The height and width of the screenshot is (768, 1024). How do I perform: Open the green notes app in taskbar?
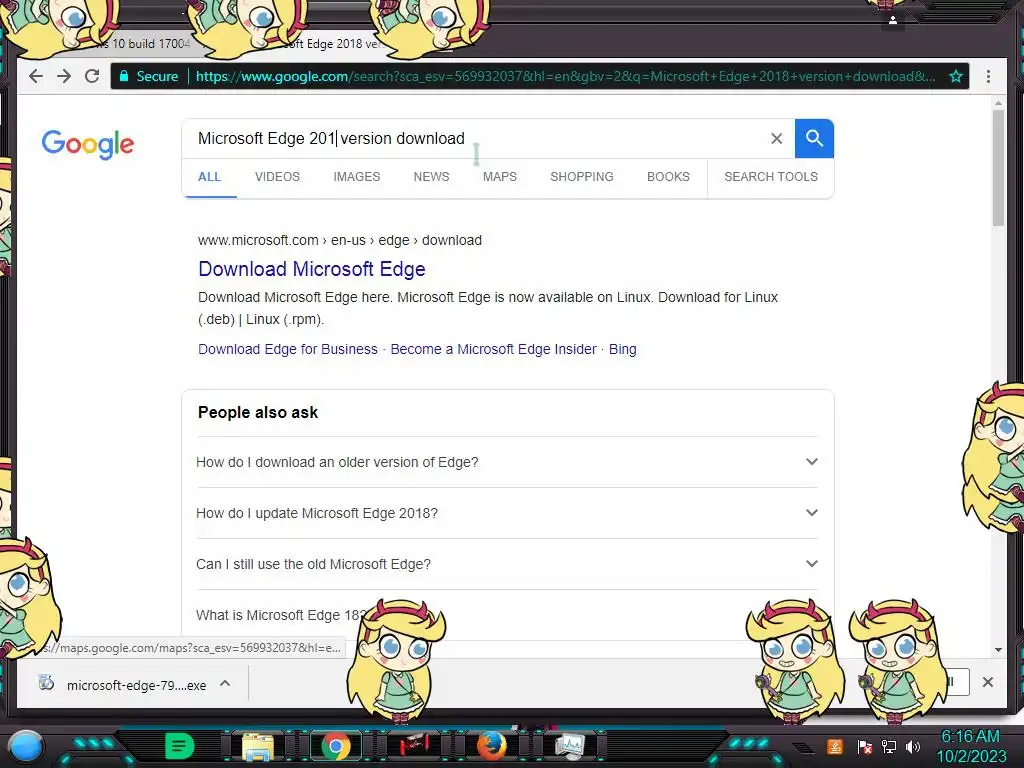(x=179, y=746)
